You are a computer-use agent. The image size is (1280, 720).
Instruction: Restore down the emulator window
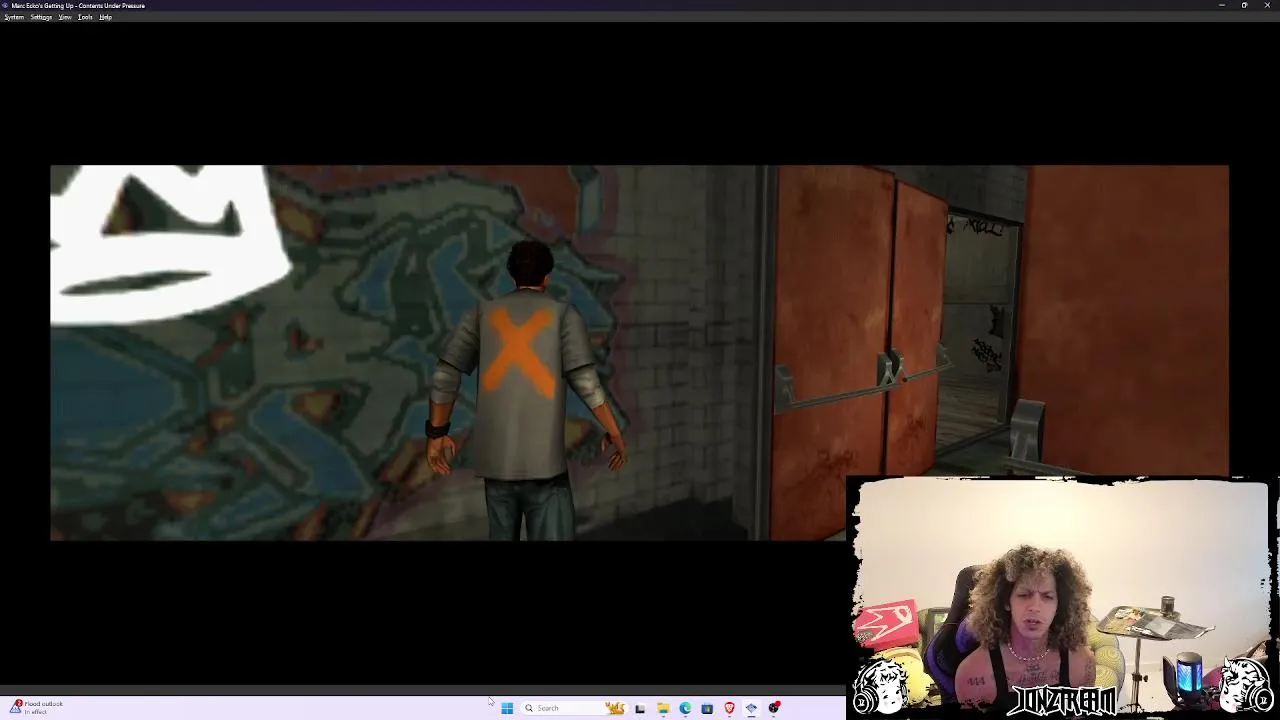tap(1244, 5)
